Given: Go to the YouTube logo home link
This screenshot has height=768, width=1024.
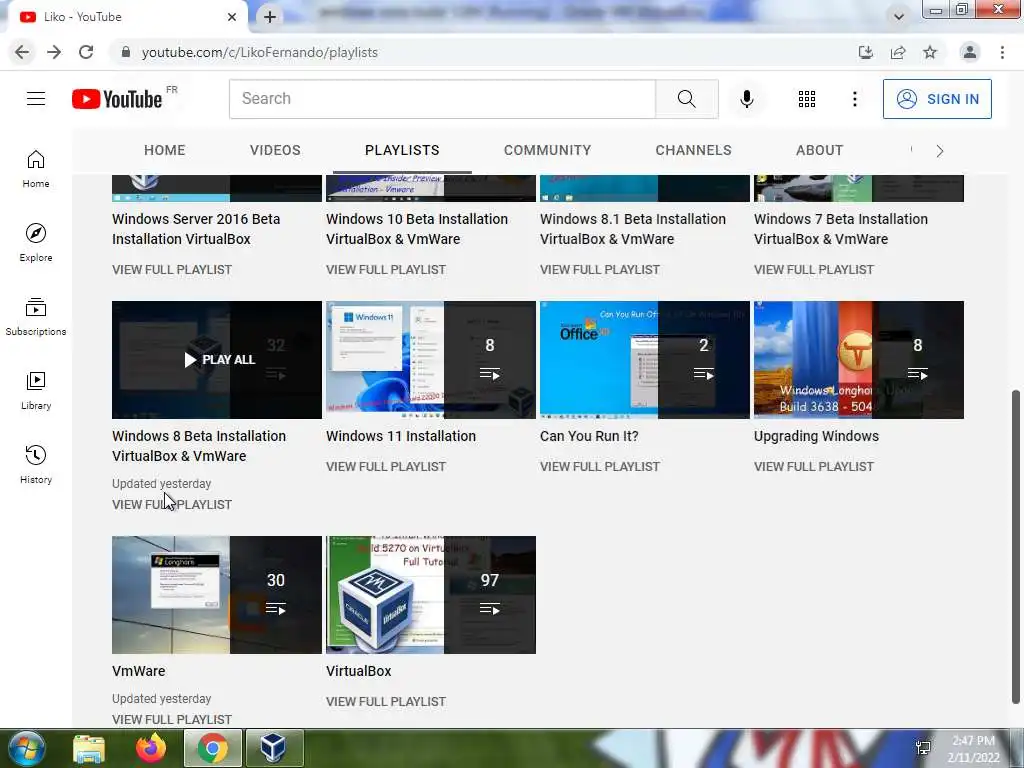Looking at the screenshot, I should pos(117,99).
